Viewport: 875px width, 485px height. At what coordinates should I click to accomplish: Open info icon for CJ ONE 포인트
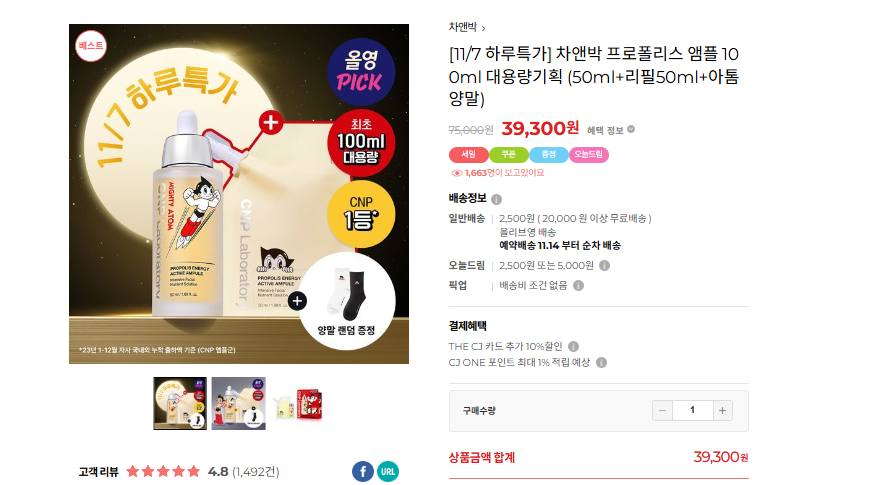tap(601, 363)
